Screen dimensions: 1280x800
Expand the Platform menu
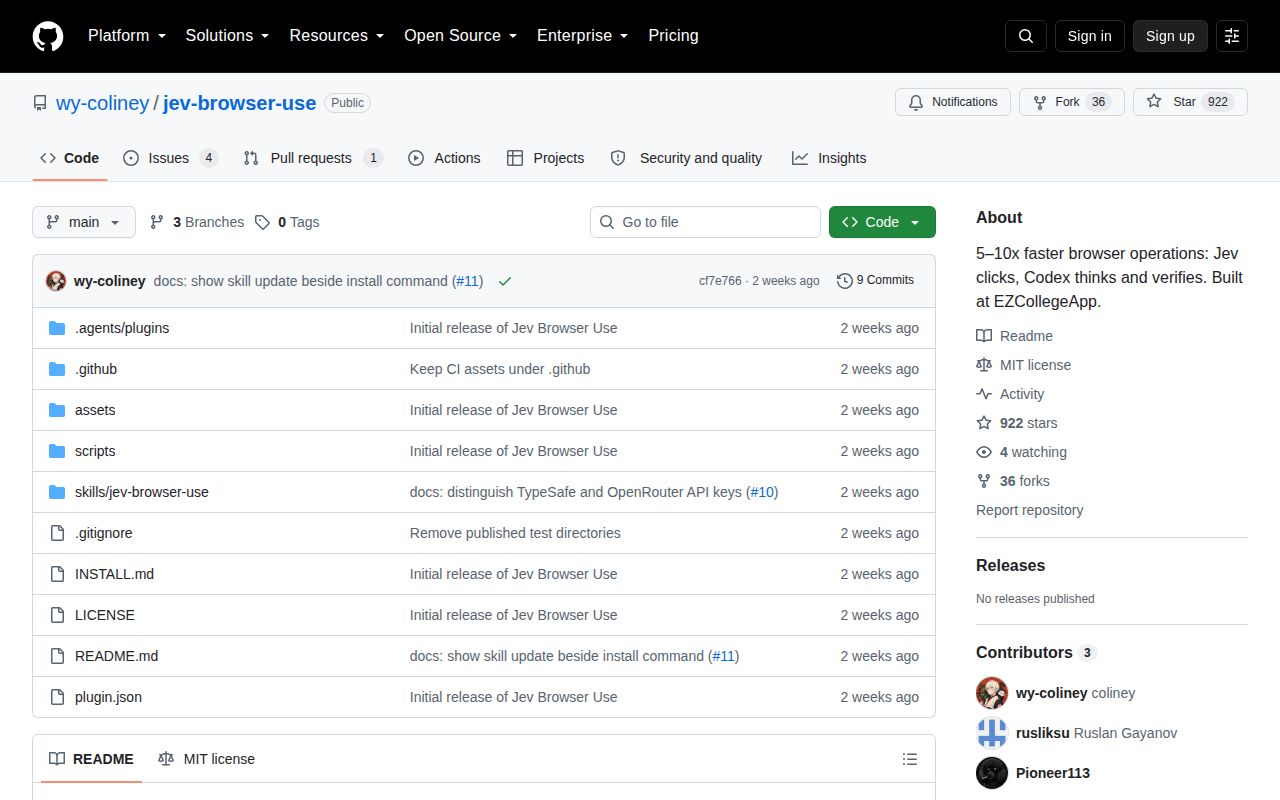click(126, 36)
